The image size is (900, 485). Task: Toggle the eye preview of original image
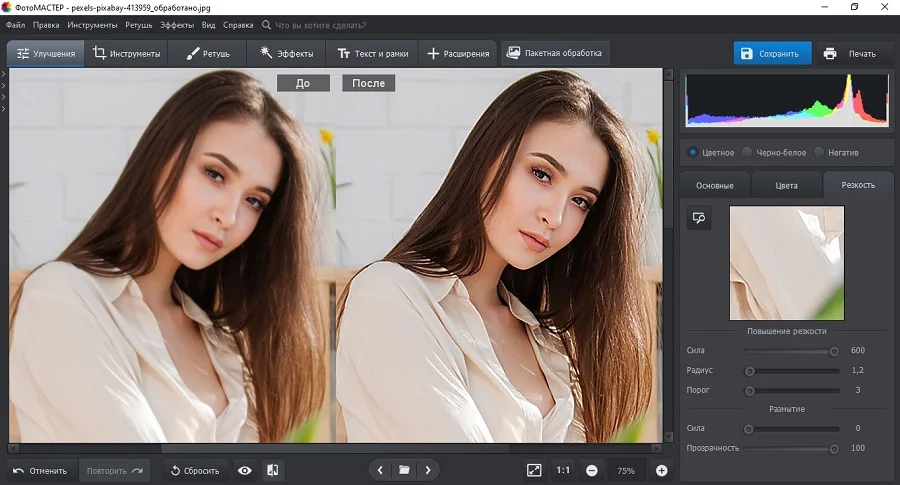[x=244, y=470]
